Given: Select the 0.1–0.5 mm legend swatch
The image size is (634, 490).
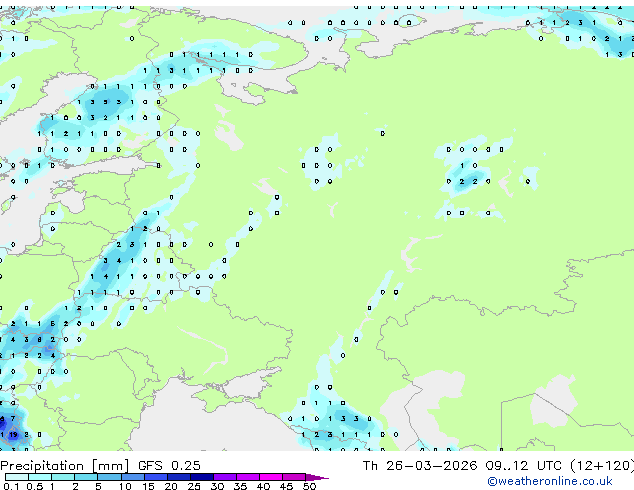Looking at the screenshot, I should point(17,477).
